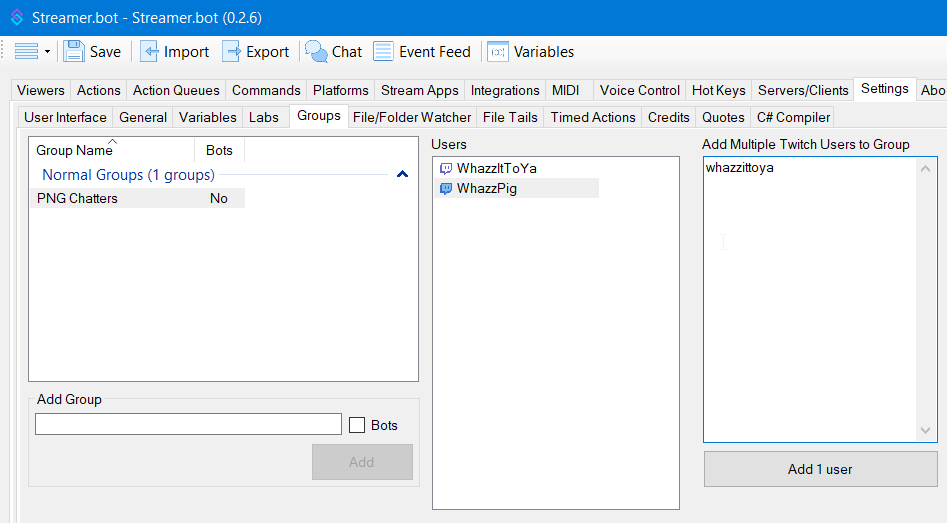Click the Import toolbar label
The image size is (947, 523).
(187, 52)
